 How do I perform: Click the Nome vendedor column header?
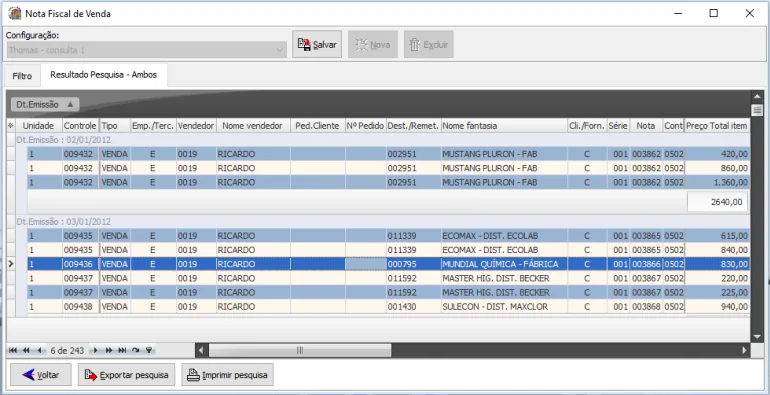(x=253, y=126)
